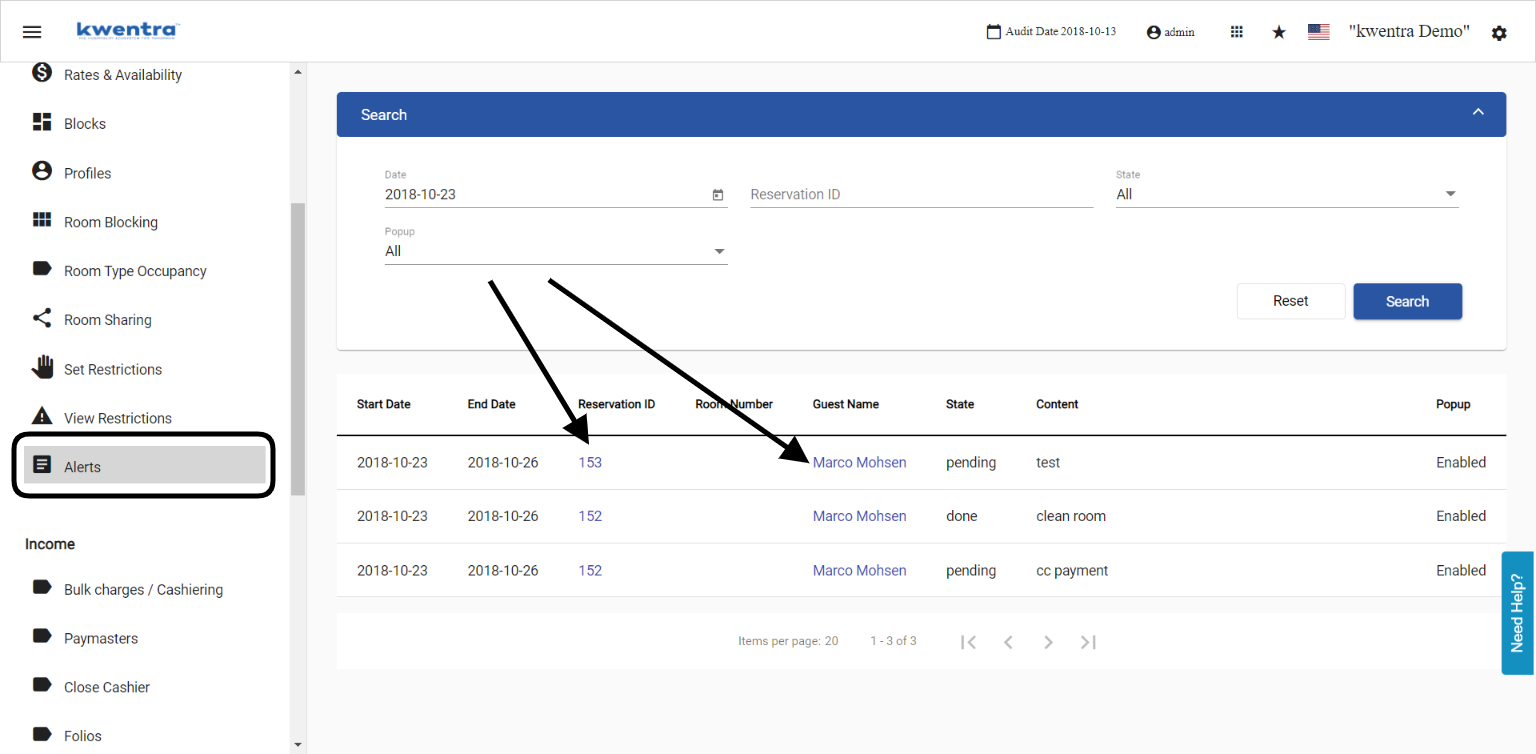Open the Need Help? side tab

tap(1517, 613)
